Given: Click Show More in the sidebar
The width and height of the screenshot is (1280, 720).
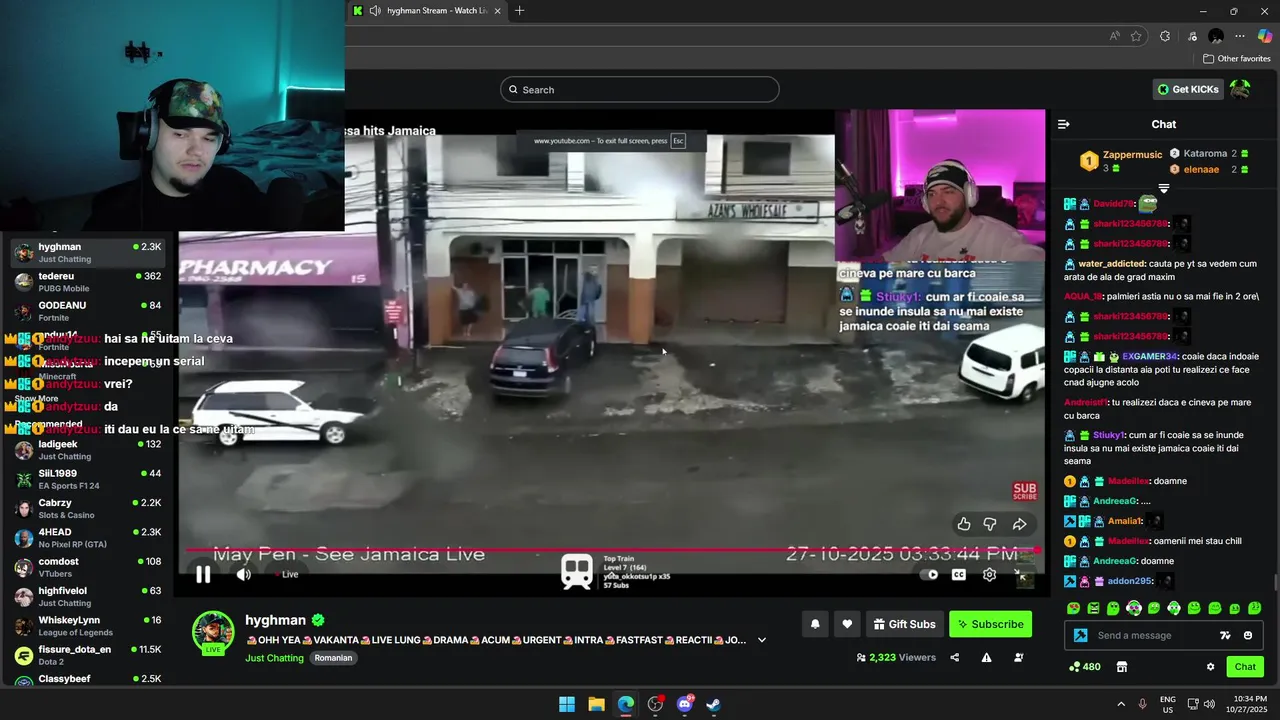Looking at the screenshot, I should pyautogui.click(x=36, y=399).
